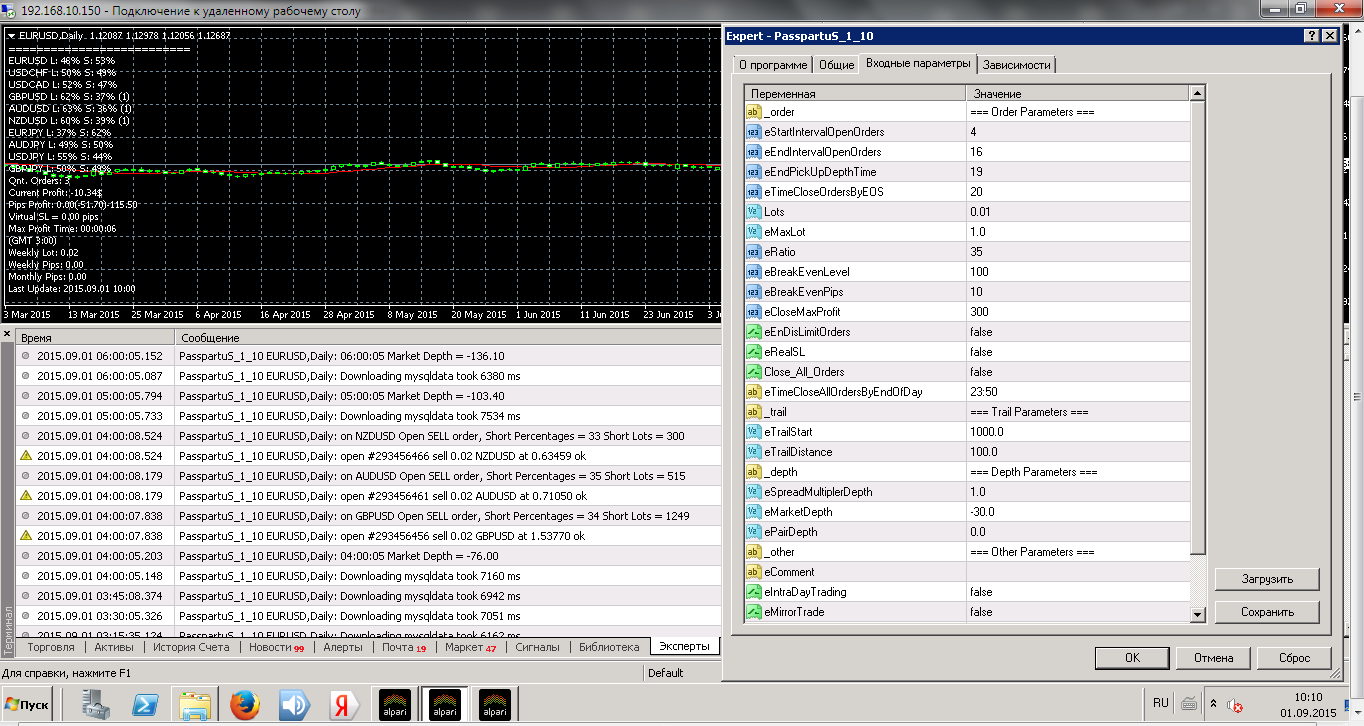Open Windows Explorer folder icon in taskbar
This screenshot has width=1364, height=726.
(x=195, y=705)
